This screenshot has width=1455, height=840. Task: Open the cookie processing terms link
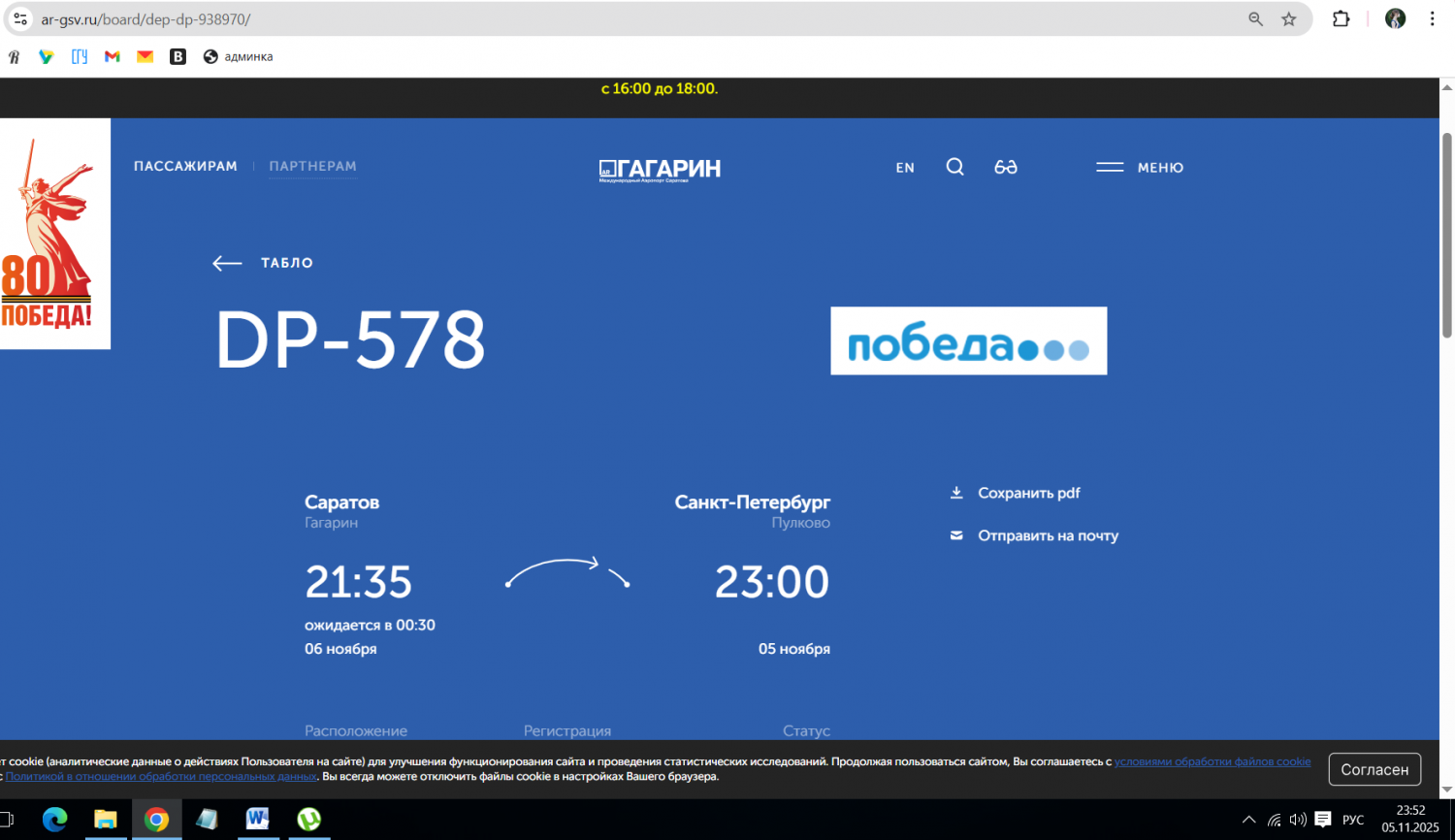tap(1212, 761)
